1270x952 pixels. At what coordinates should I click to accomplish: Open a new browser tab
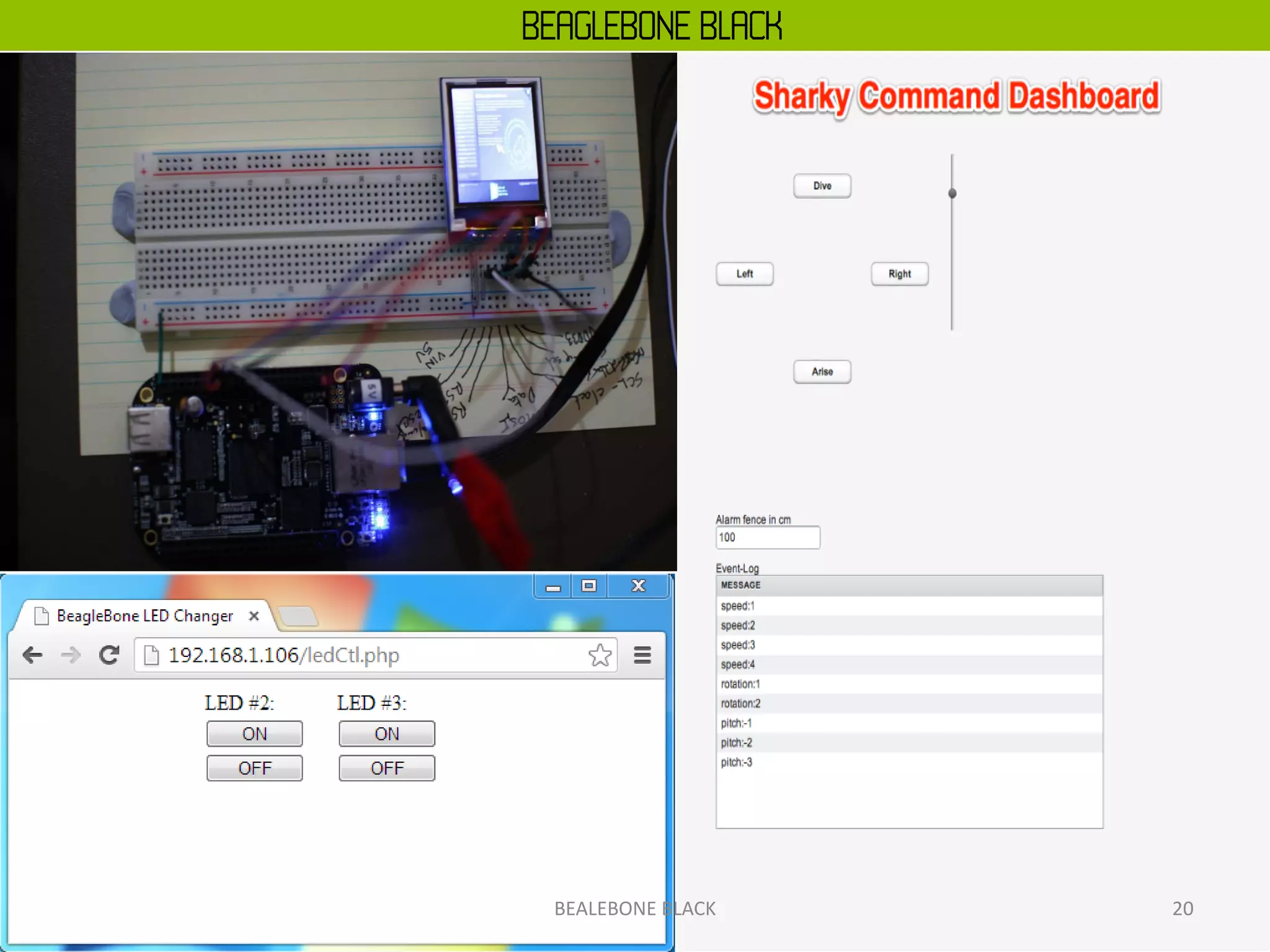pos(298,616)
